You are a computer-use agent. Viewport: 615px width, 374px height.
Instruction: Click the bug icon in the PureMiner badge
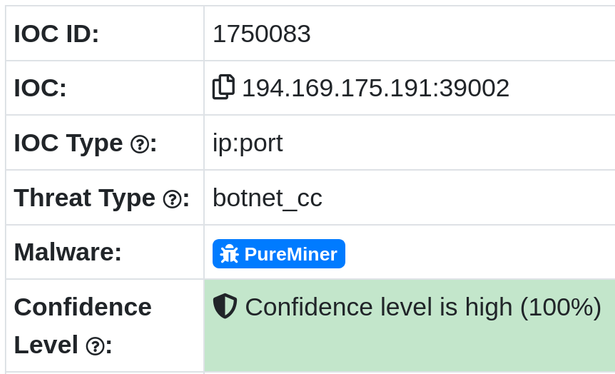pos(229,254)
